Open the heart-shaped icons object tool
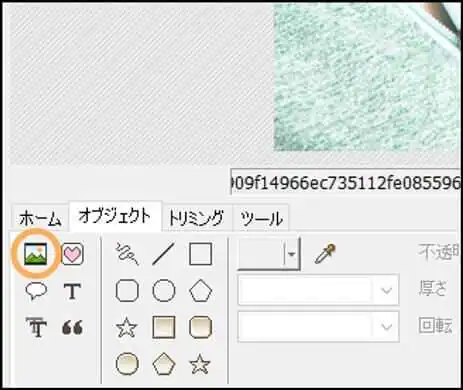 tap(73, 254)
